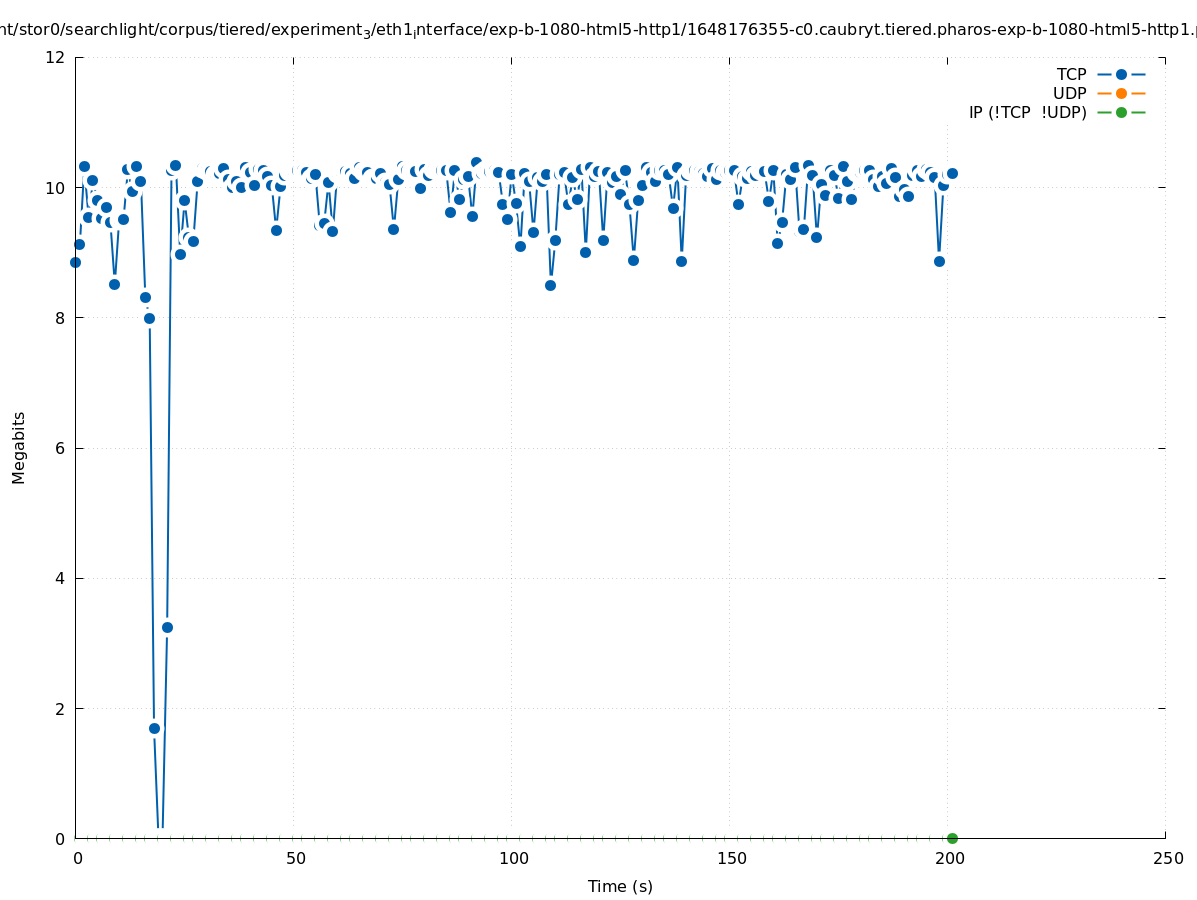Click the 50 tick label on time axis
The width and height of the screenshot is (1197, 900).
[x=295, y=858]
